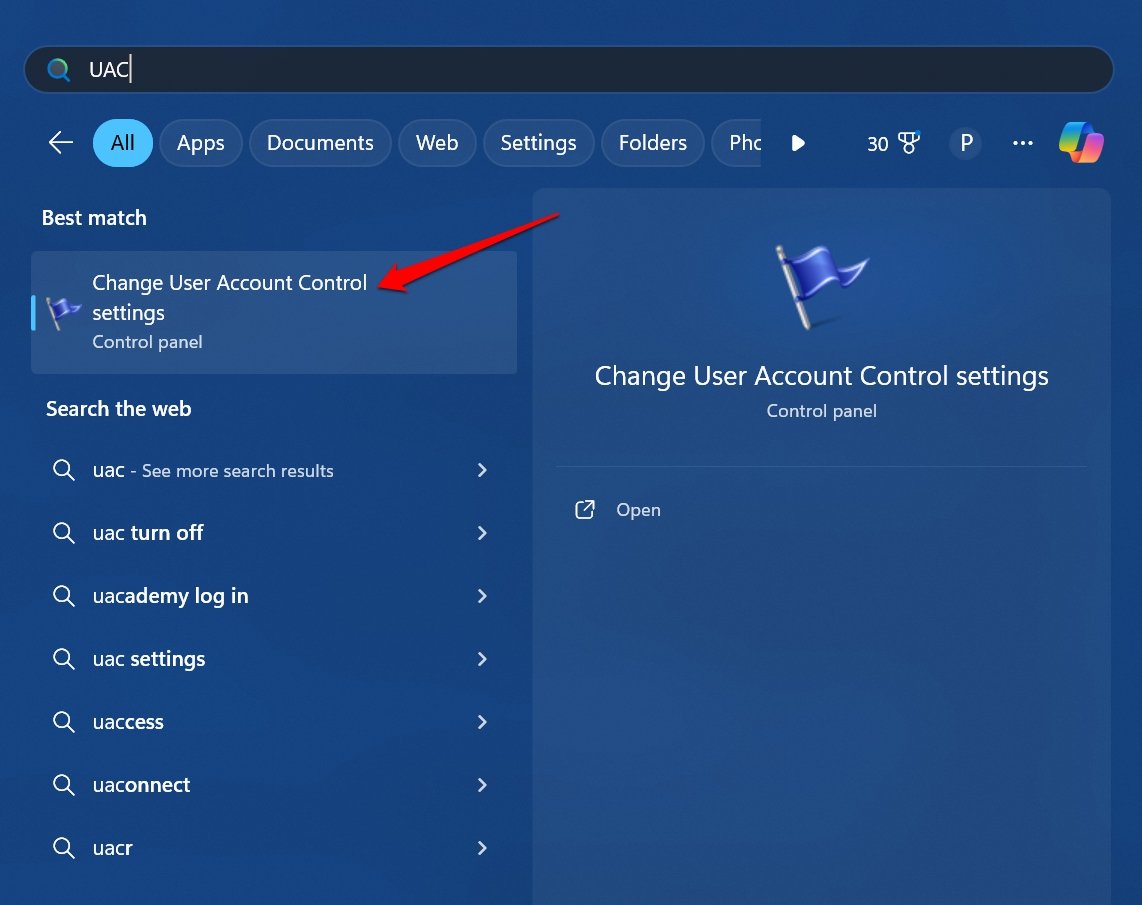Show more filter tabs with the play arrow

tap(798, 143)
